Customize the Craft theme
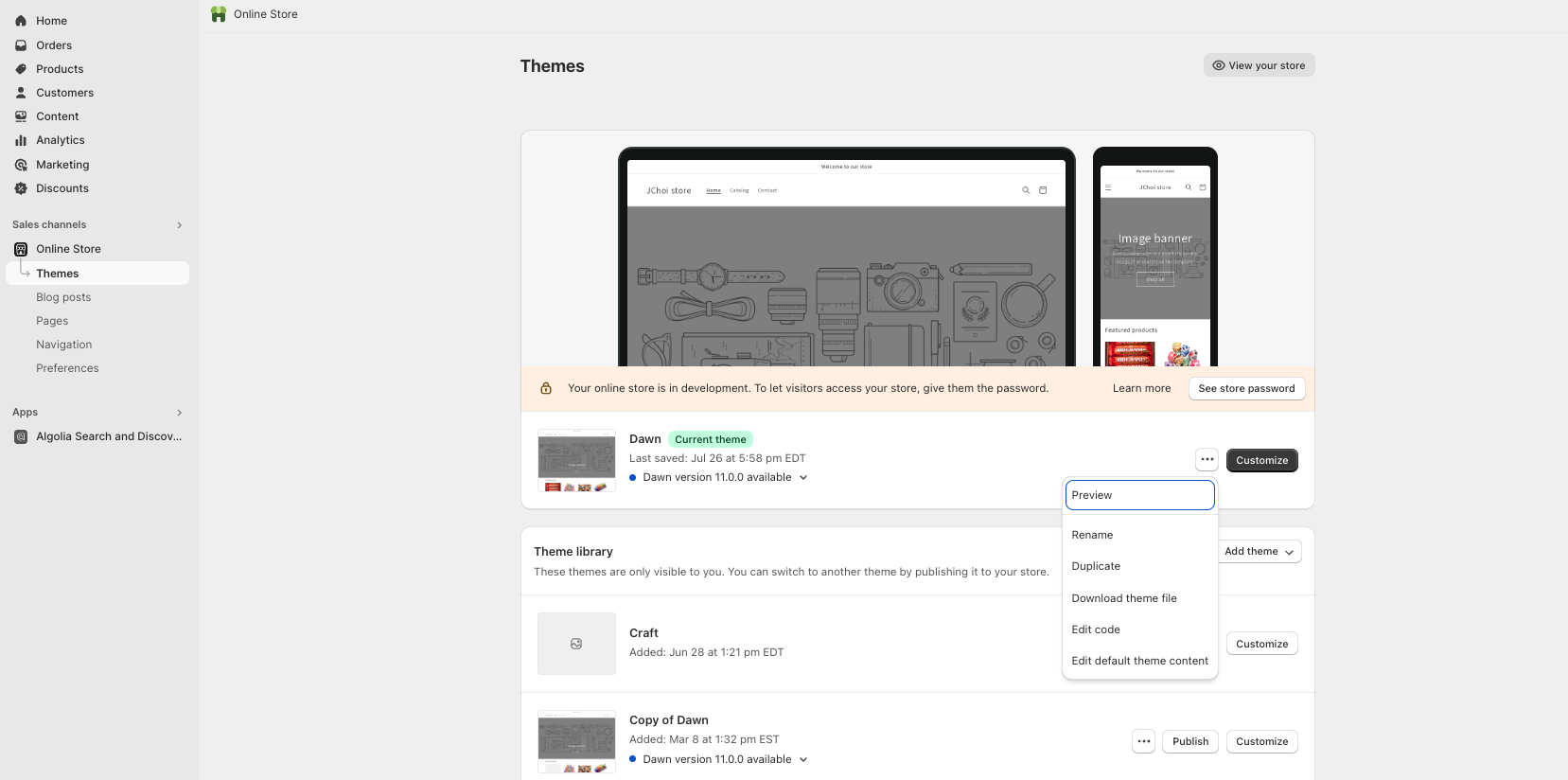Screen dimensions: 1568x780 point(1261,644)
